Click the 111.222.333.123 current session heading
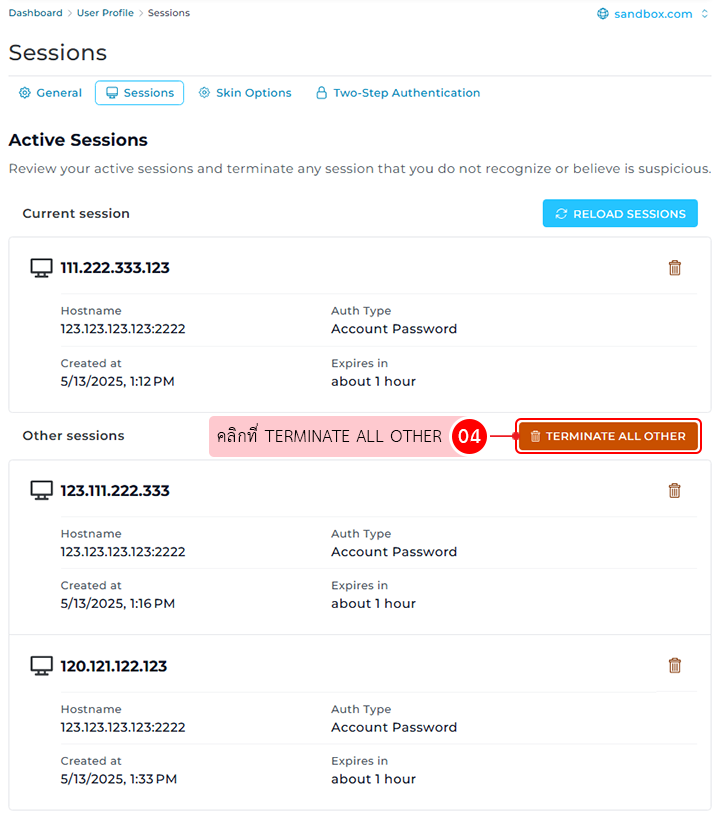The height and width of the screenshot is (819, 720). click(x=115, y=268)
